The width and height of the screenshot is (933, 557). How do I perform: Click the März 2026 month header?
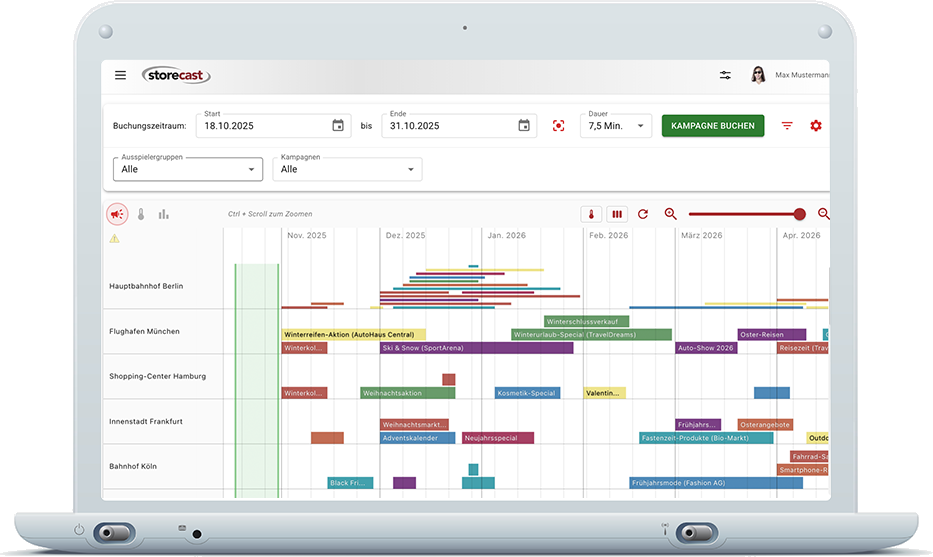(702, 236)
